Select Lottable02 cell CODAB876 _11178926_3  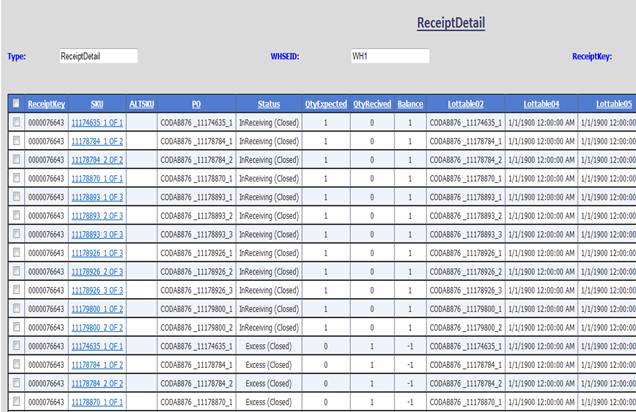coord(466,290)
